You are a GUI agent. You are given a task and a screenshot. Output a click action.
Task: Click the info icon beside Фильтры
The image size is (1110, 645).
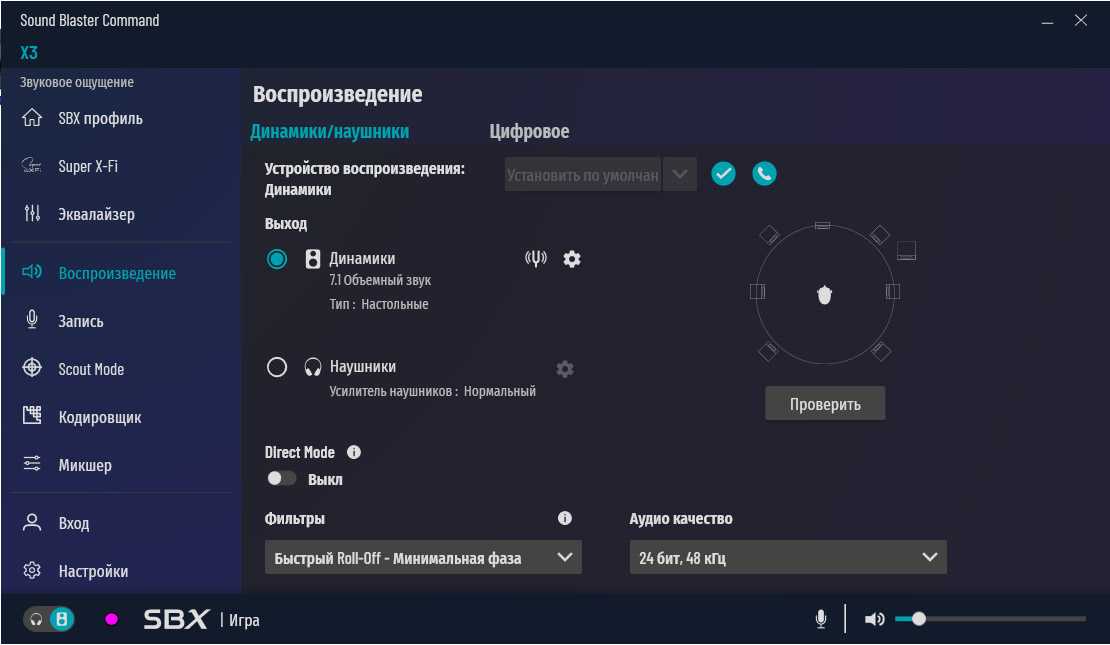pyautogui.click(x=565, y=518)
